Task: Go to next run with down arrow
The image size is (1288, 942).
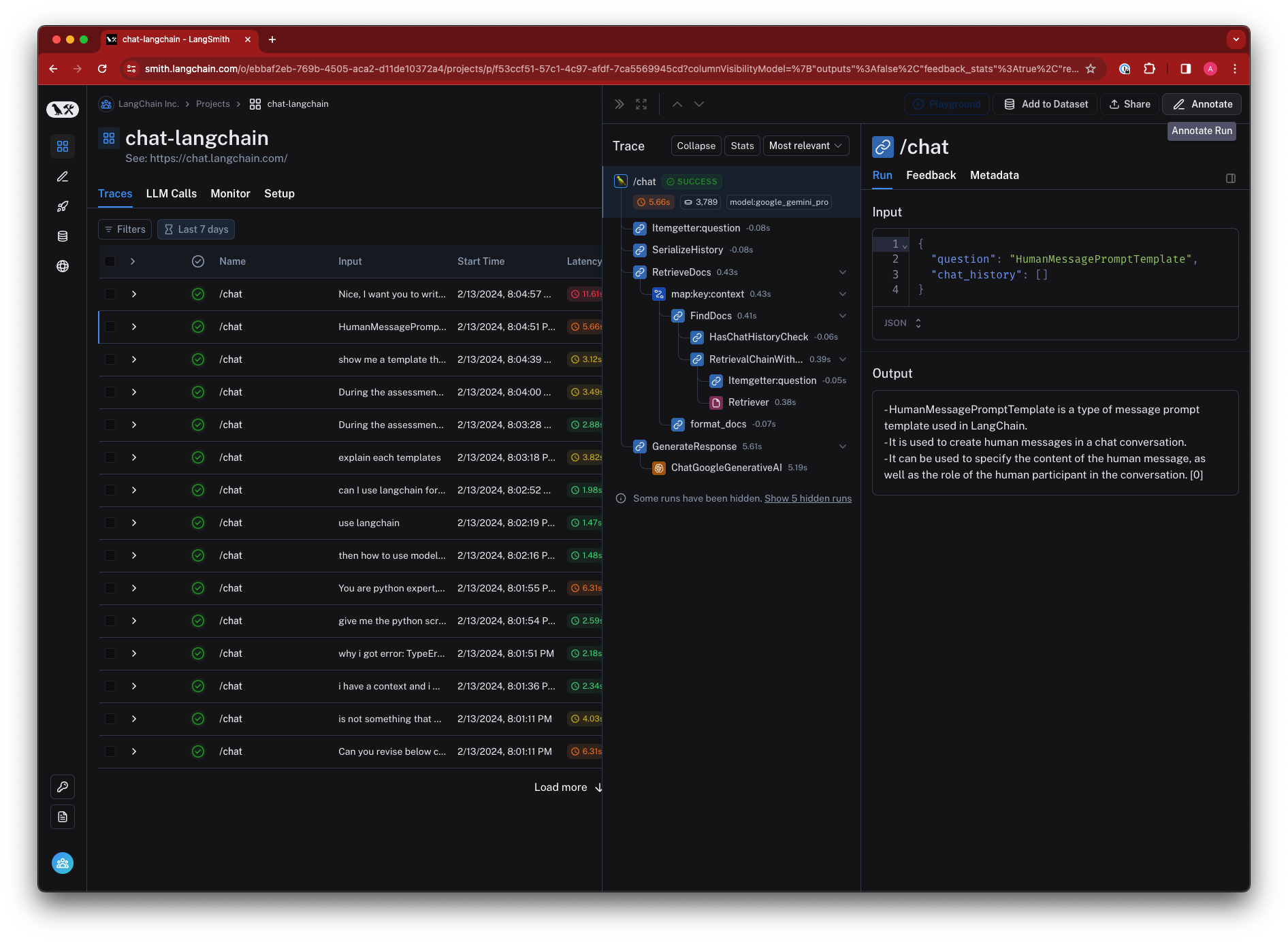Action: (699, 104)
